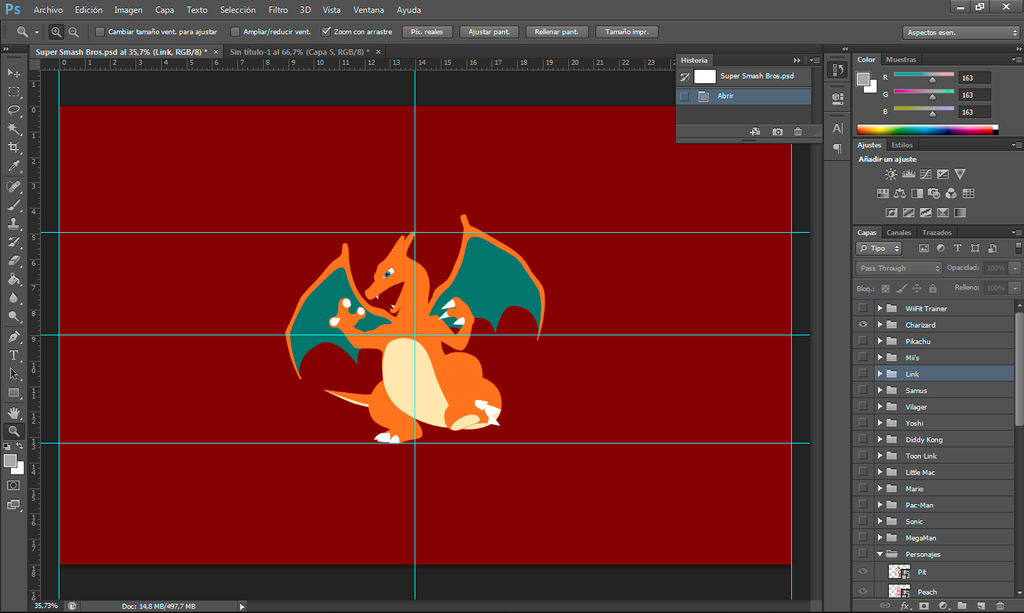Select the Lasso tool
The image size is (1024, 613).
pyautogui.click(x=13, y=110)
